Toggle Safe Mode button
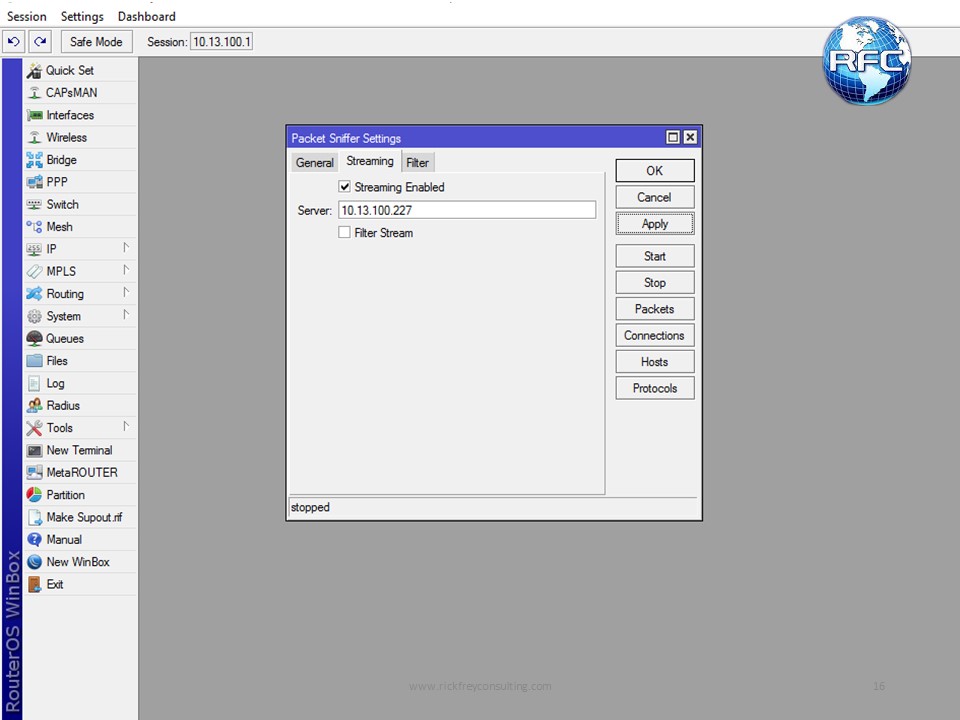Image resolution: width=960 pixels, height=720 pixels. point(96,42)
